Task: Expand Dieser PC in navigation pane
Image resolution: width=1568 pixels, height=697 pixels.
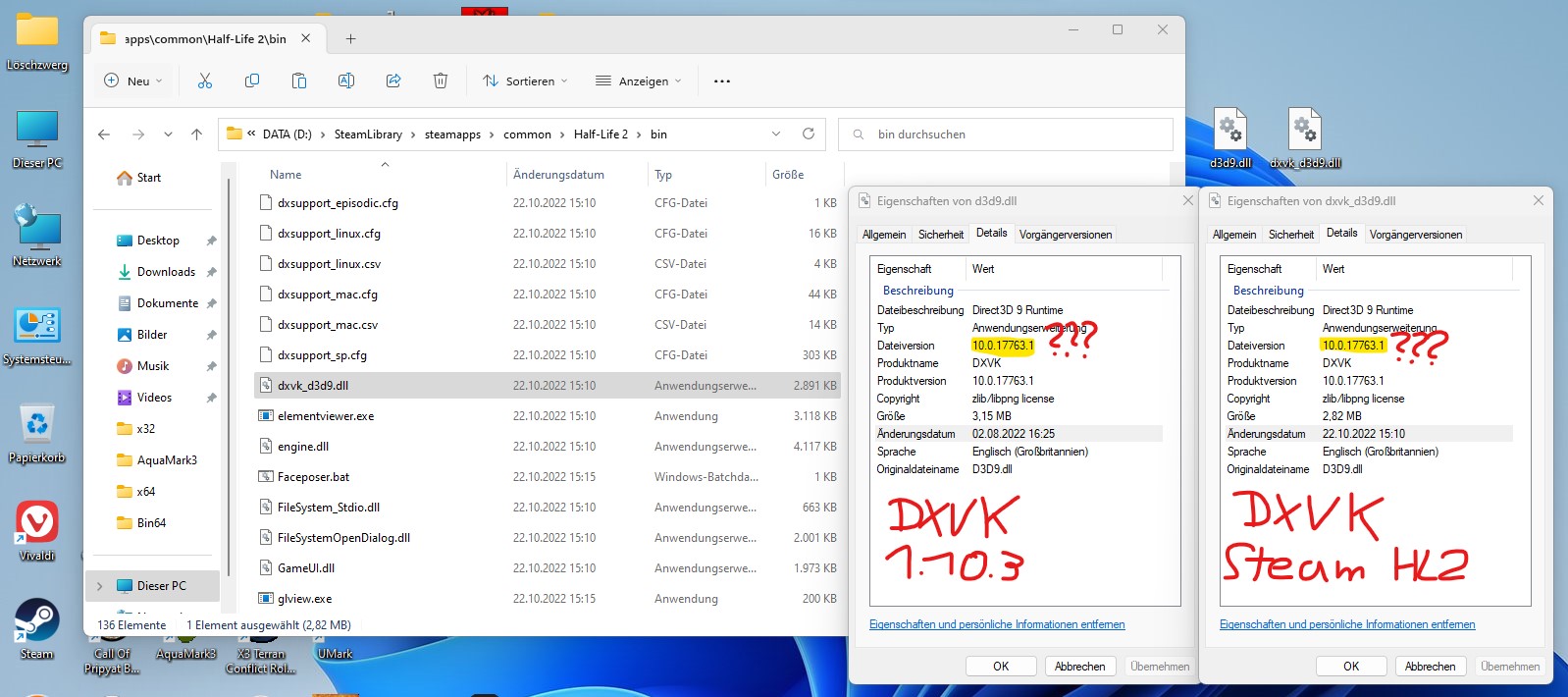Action: click(99, 586)
